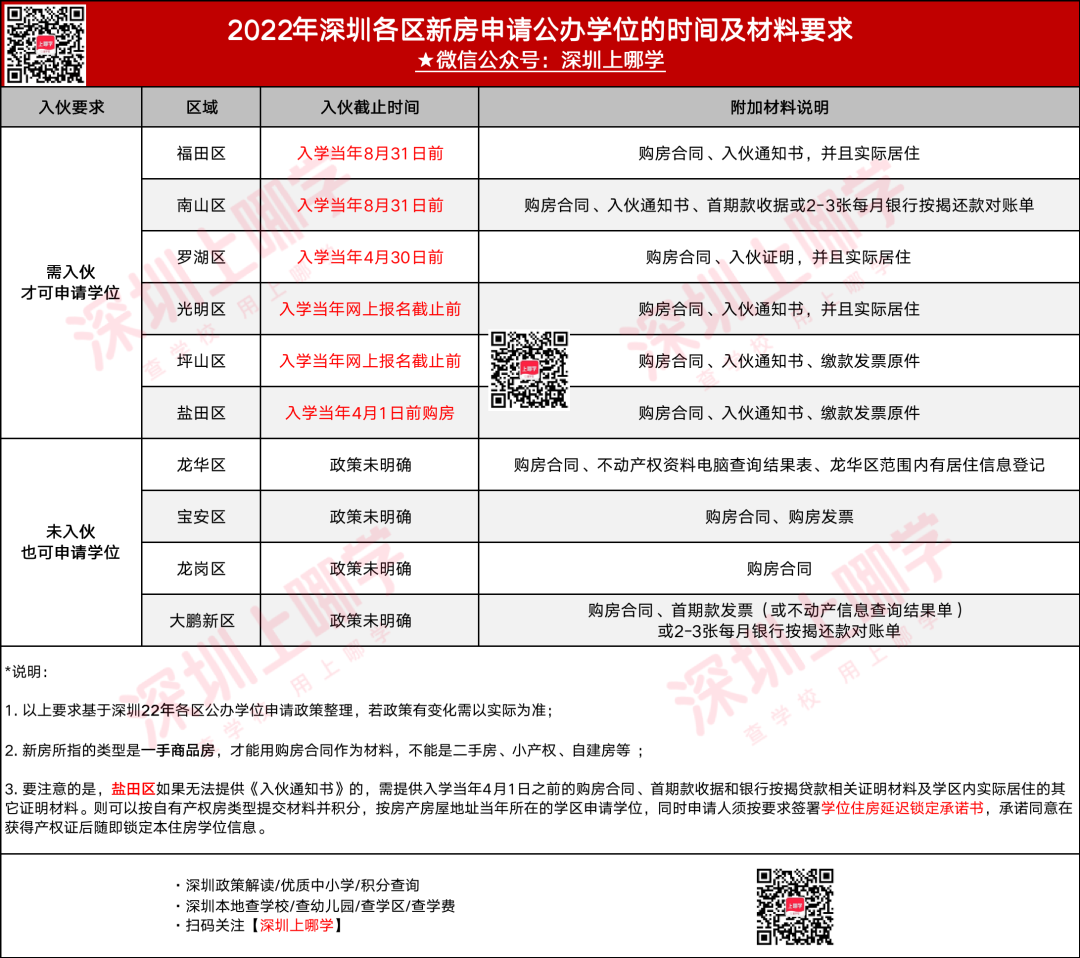1080x958 pixels.
Task: Click 福田区 deadline 入学当年8月31日前
Action: (370, 154)
